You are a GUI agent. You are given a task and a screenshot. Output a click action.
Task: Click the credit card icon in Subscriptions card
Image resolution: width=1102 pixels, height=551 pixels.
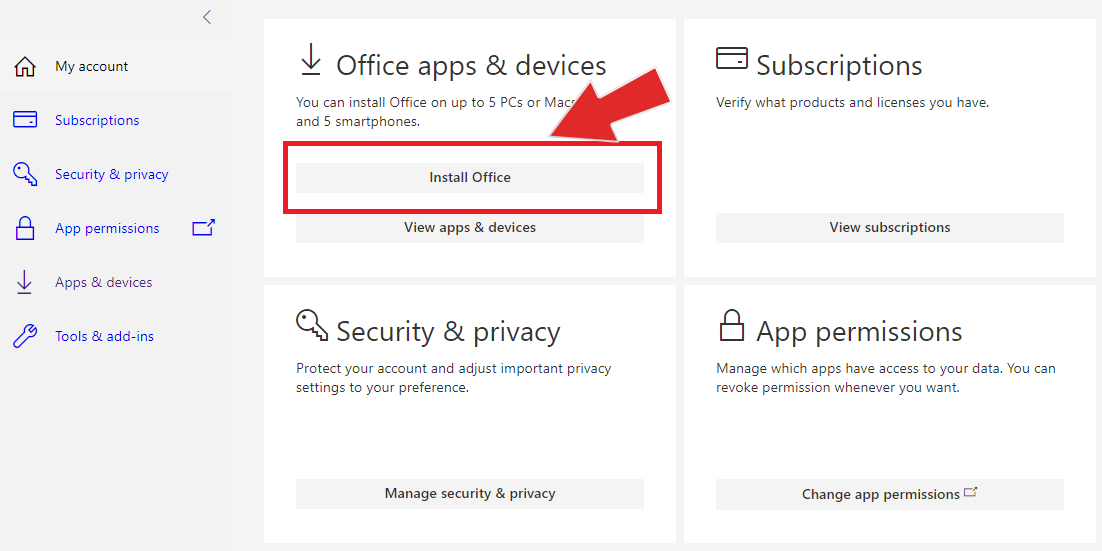point(732,58)
